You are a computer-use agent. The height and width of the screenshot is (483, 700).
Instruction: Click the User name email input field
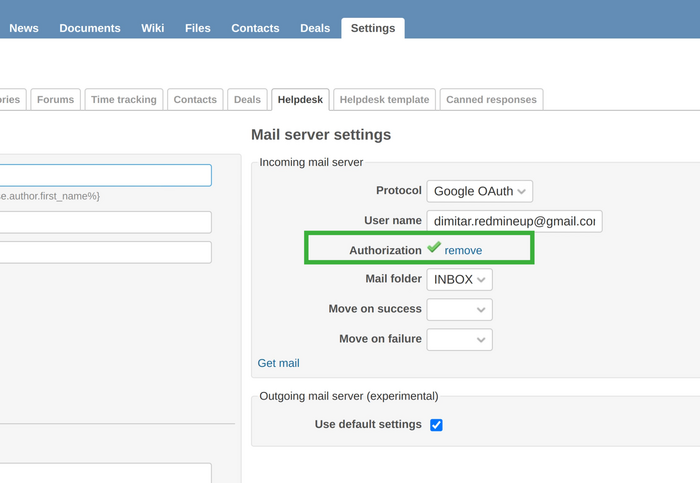pos(514,221)
